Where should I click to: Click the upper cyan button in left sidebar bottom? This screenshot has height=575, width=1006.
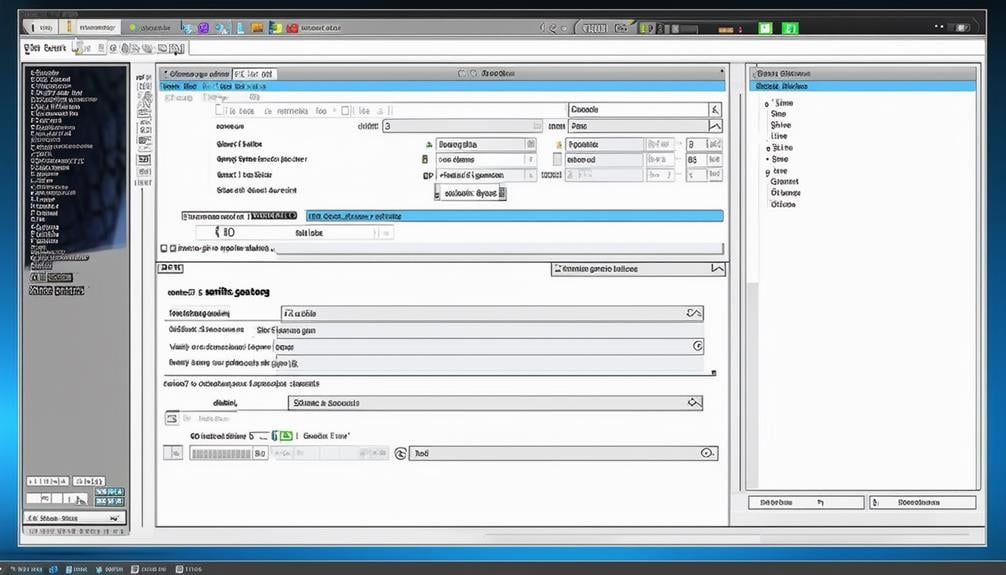point(110,492)
